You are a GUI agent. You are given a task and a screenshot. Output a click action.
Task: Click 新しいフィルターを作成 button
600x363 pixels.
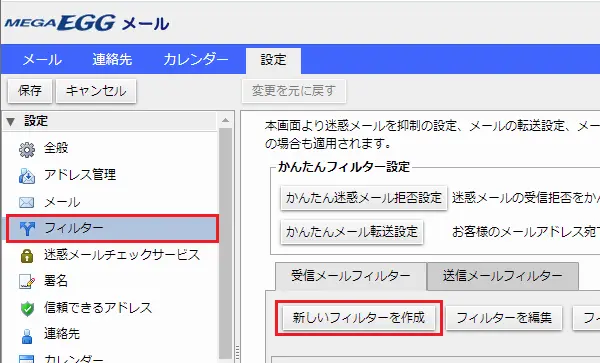[x=359, y=318]
